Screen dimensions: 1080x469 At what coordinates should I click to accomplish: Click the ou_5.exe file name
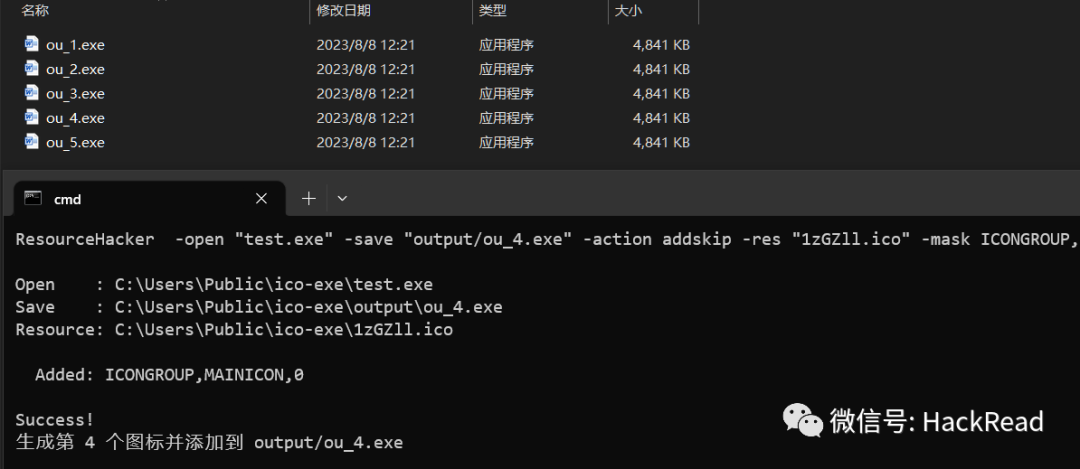pyautogui.click(x=75, y=143)
